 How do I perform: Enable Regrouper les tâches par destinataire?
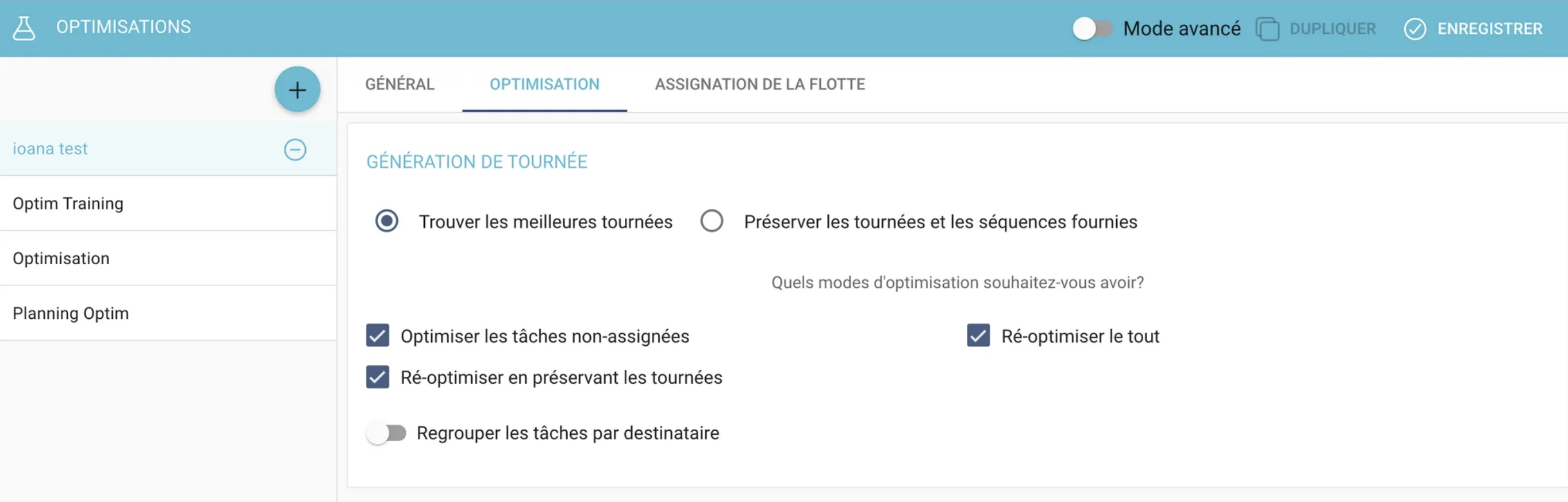coord(386,433)
